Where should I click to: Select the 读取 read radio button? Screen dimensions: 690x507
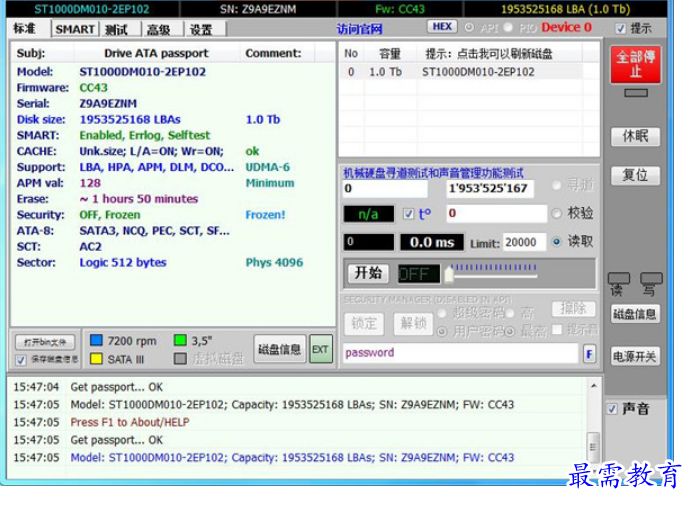[x=556, y=242]
